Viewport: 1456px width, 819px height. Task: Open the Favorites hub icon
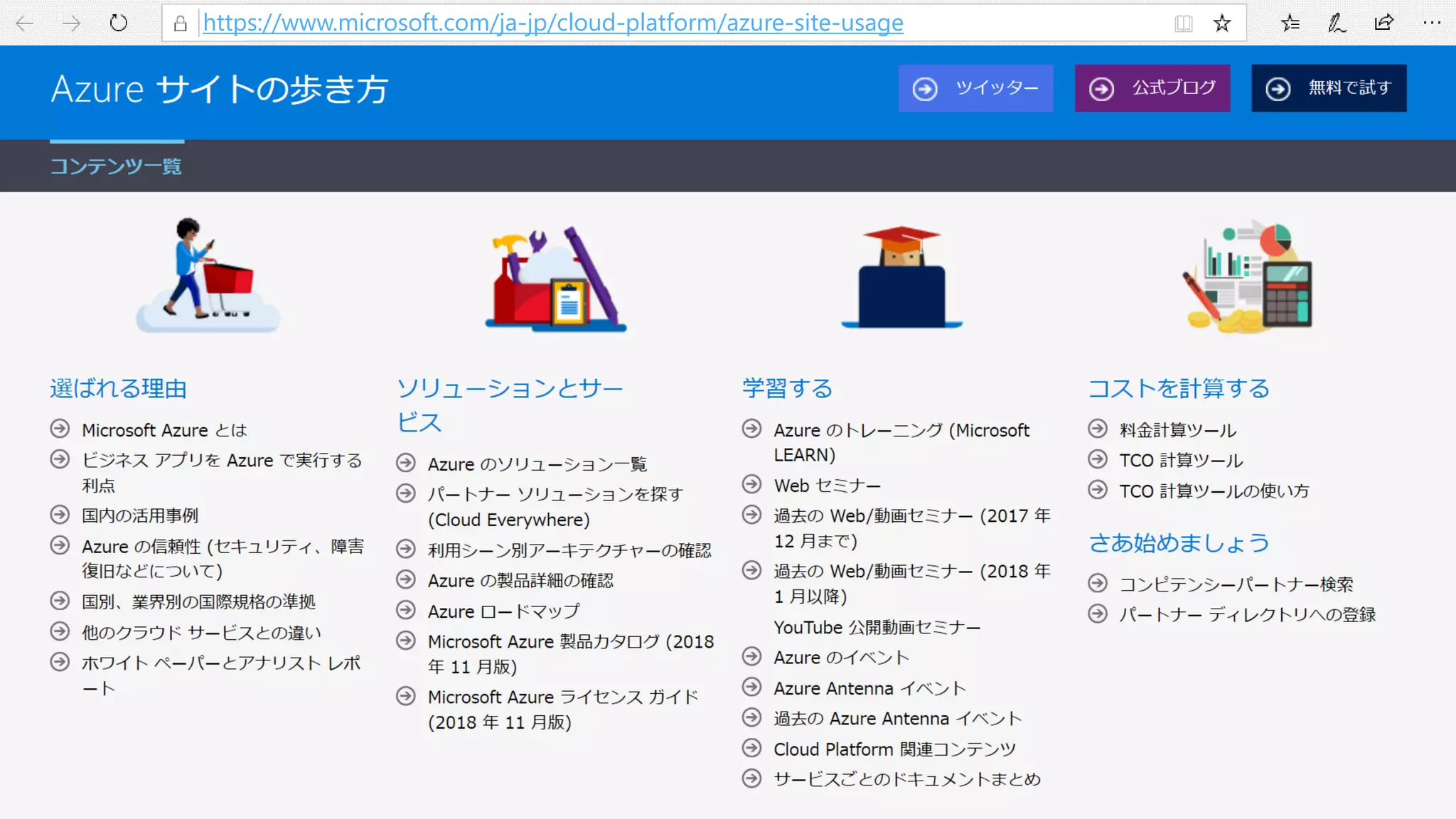[x=1290, y=23]
